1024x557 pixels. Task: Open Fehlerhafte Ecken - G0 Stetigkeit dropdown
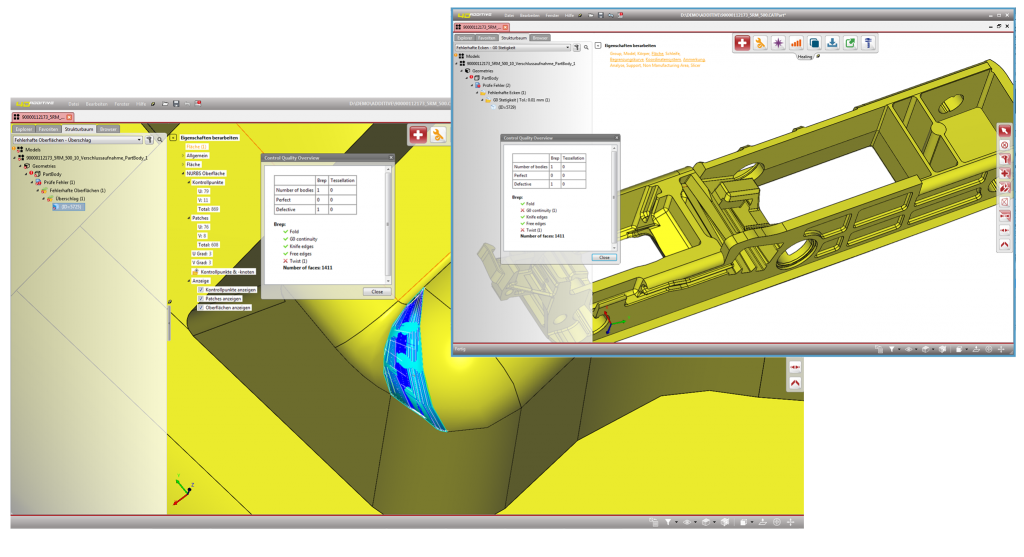click(513, 48)
